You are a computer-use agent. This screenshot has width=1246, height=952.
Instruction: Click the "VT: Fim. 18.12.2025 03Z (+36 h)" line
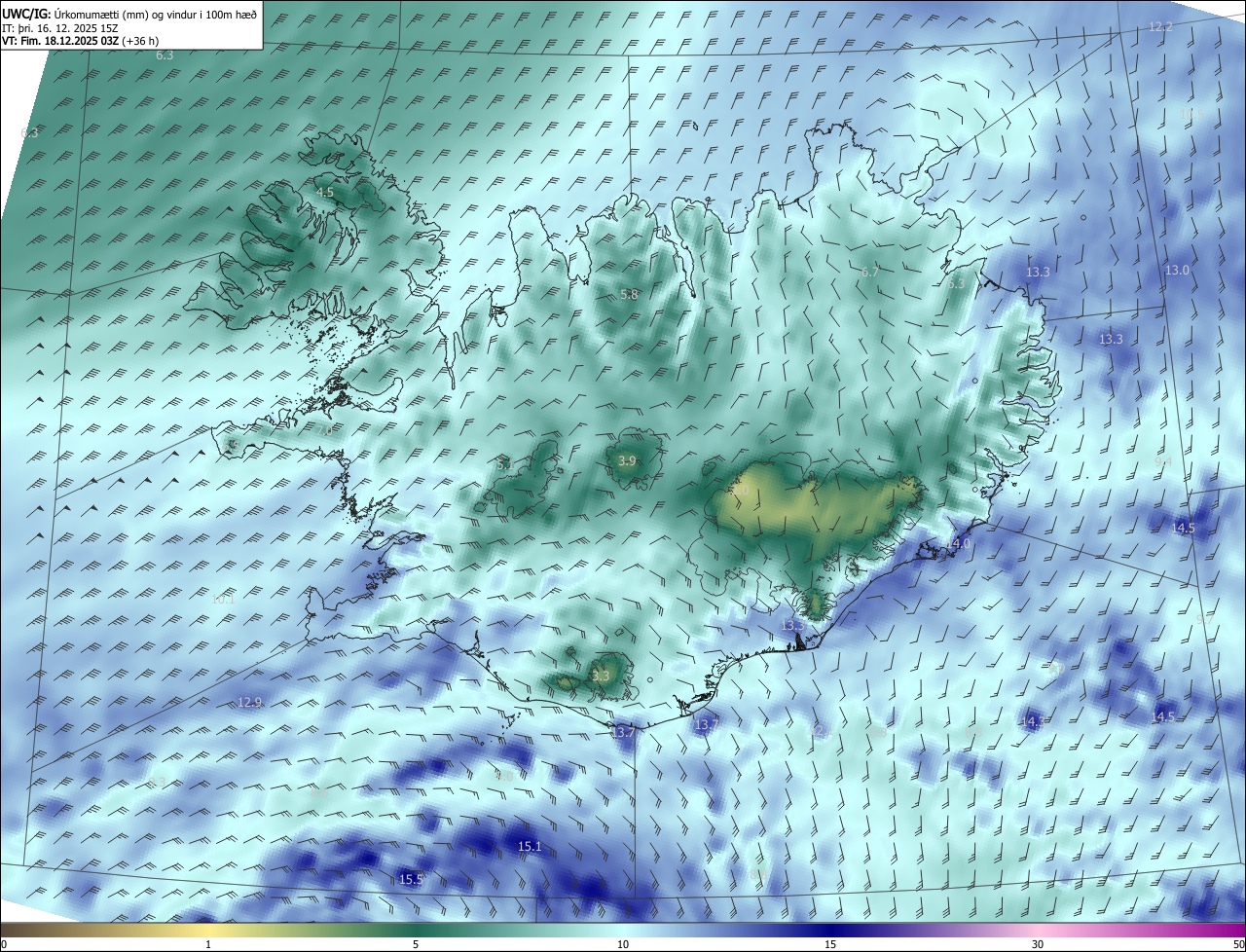pos(81,41)
